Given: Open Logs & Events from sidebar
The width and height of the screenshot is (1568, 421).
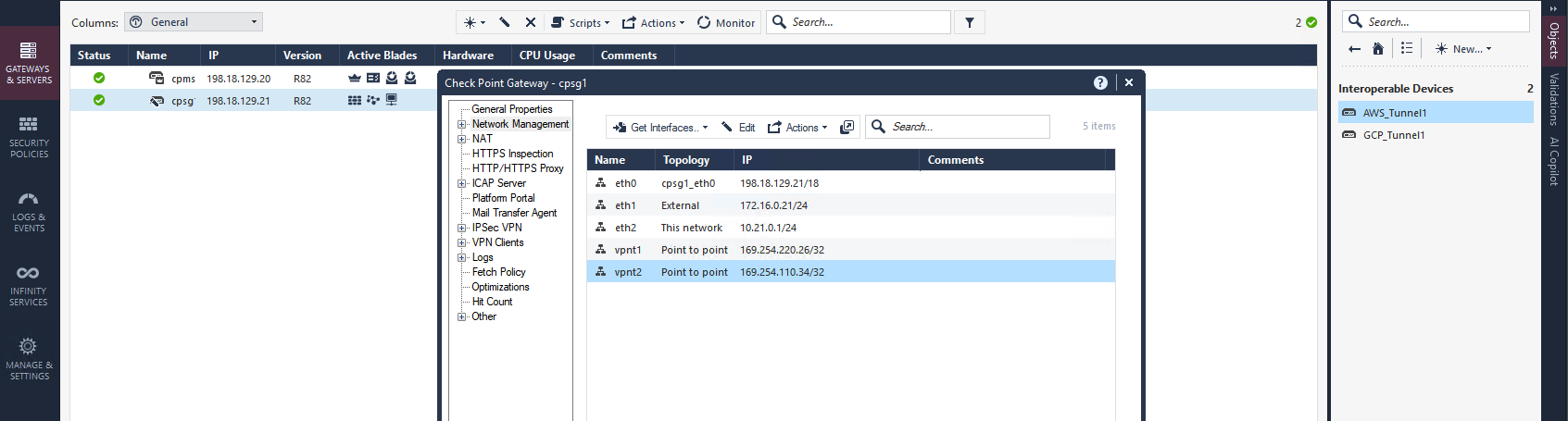Looking at the screenshot, I should [x=29, y=211].
